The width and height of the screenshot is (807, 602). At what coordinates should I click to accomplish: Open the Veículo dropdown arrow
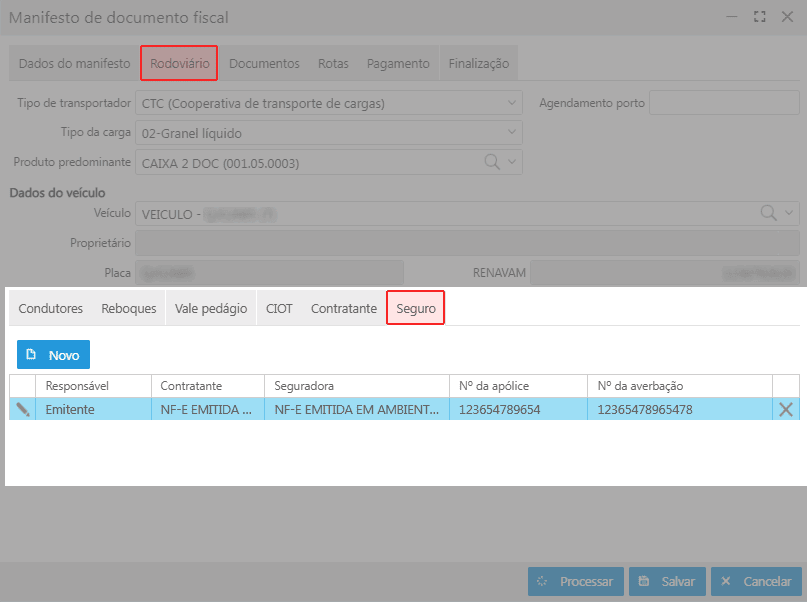point(789,213)
